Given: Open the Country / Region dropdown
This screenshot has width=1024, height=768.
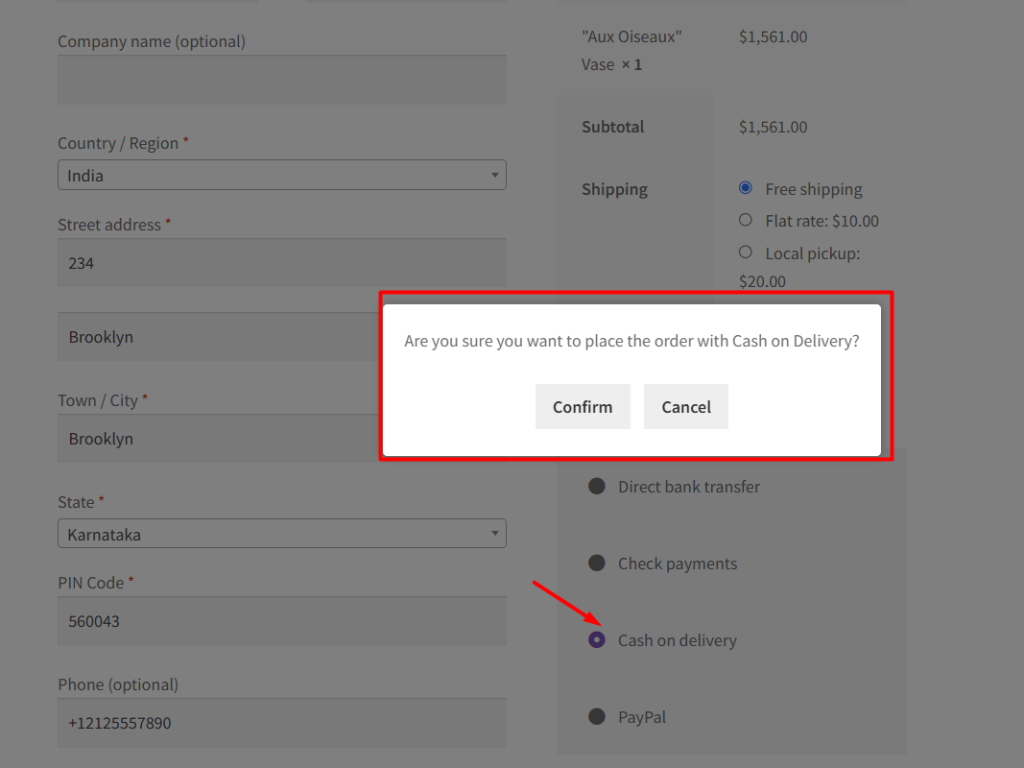Looking at the screenshot, I should (281, 174).
